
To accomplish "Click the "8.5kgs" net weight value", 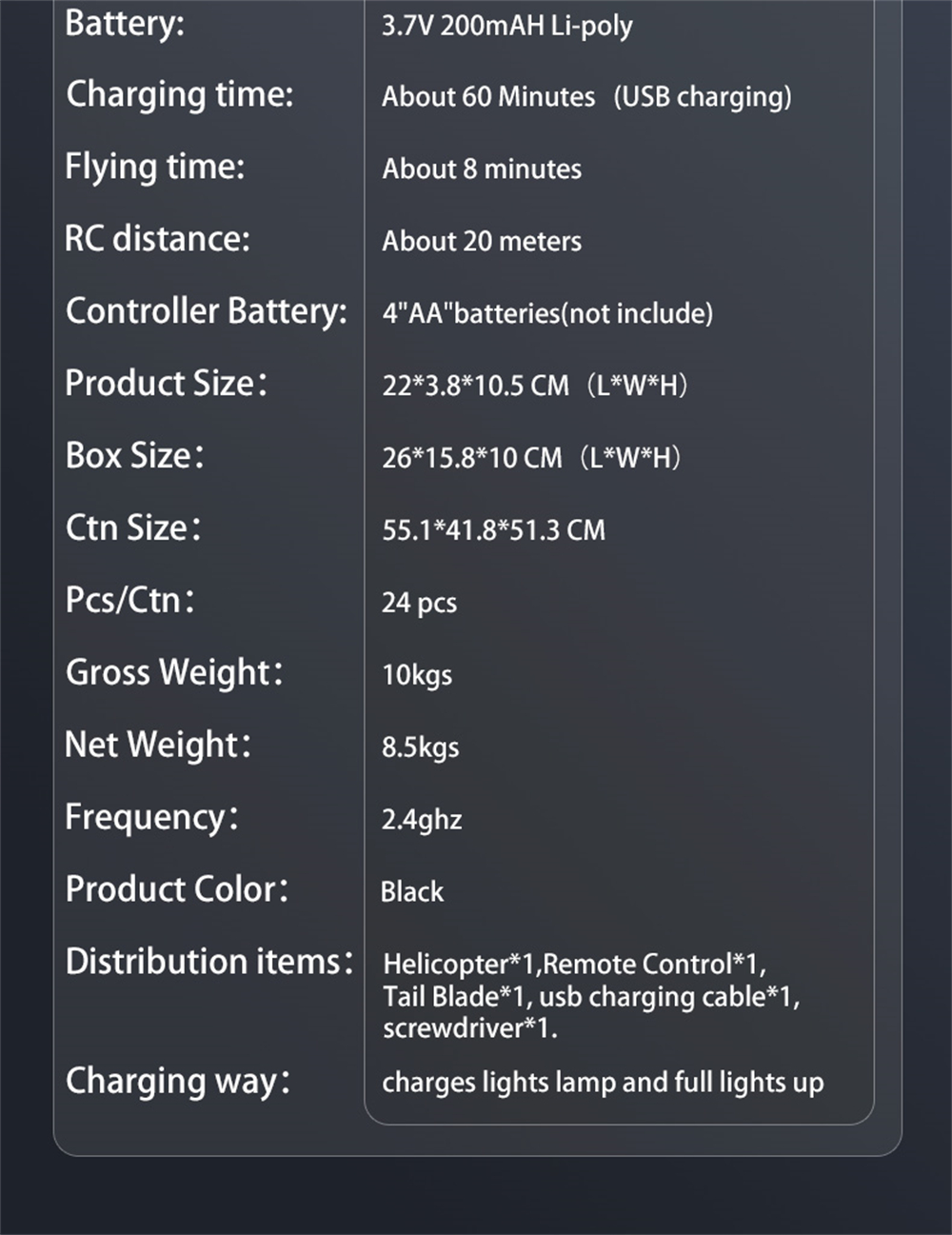I will pos(420,747).
